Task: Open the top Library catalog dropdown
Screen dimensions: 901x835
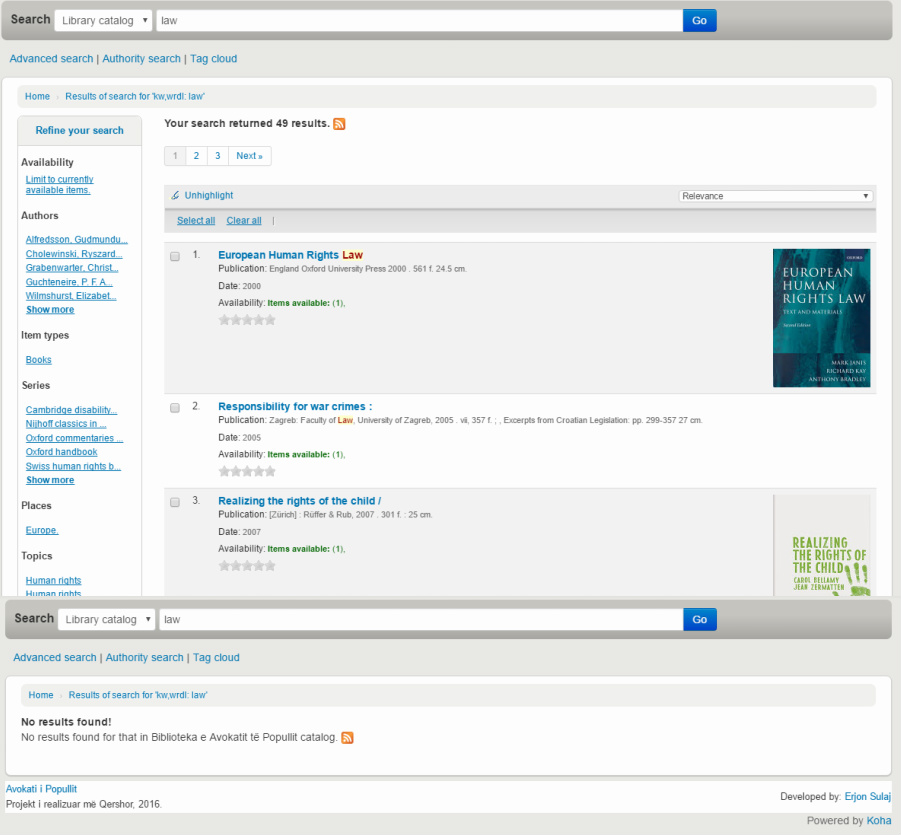Action: pyautogui.click(x=104, y=20)
